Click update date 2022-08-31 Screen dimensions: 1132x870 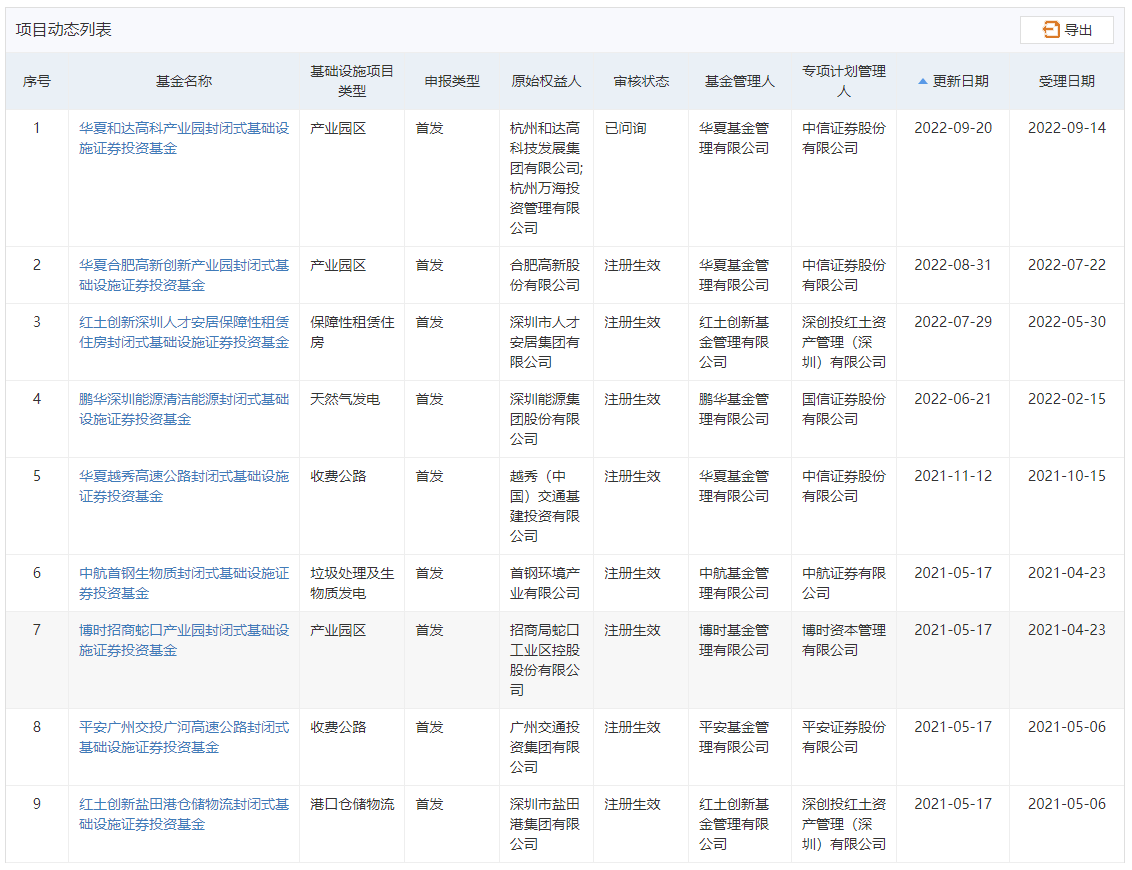pos(953,266)
